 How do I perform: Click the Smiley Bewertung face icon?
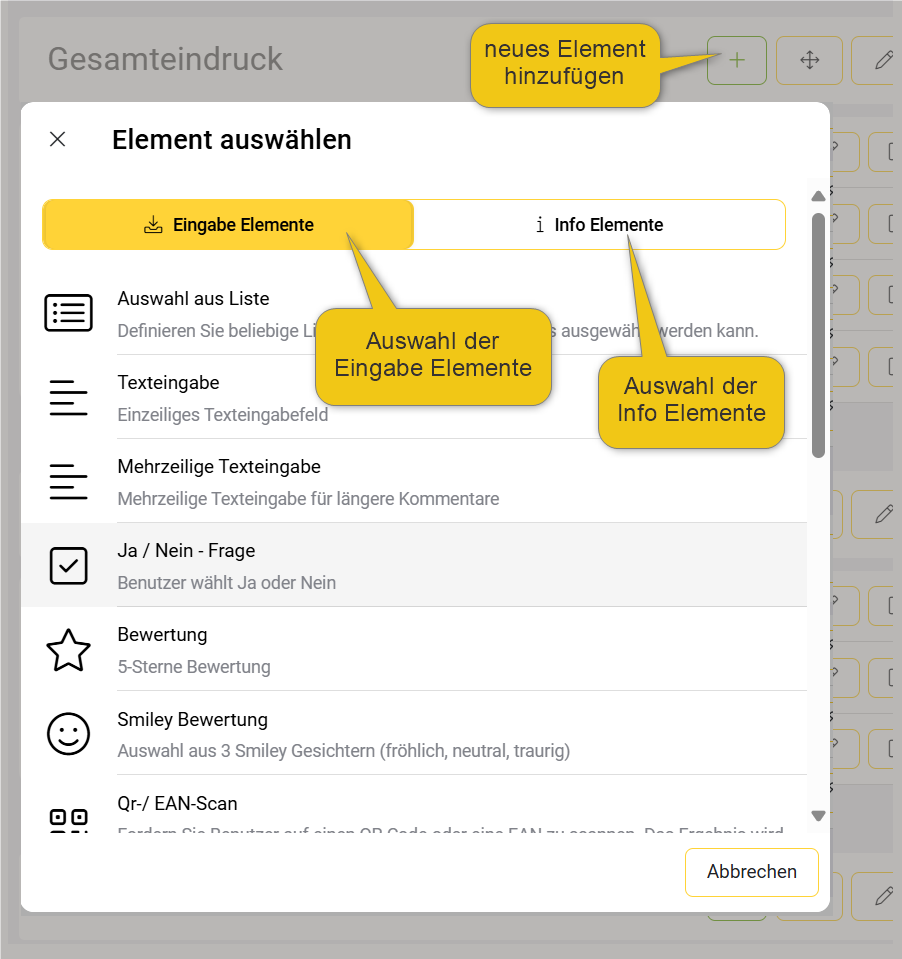[x=68, y=734]
